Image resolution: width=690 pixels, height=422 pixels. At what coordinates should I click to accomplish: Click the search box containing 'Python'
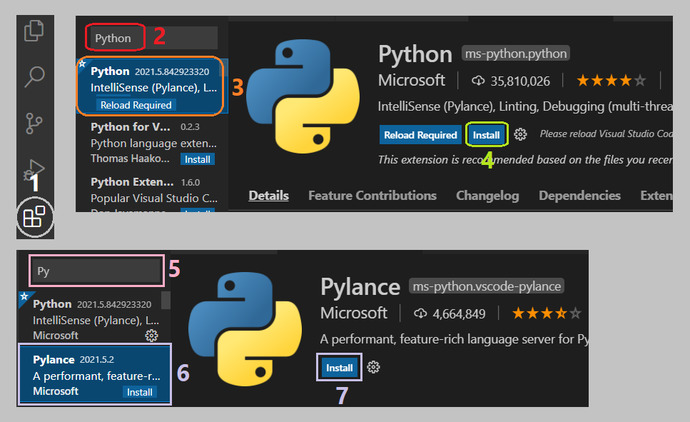[152, 38]
